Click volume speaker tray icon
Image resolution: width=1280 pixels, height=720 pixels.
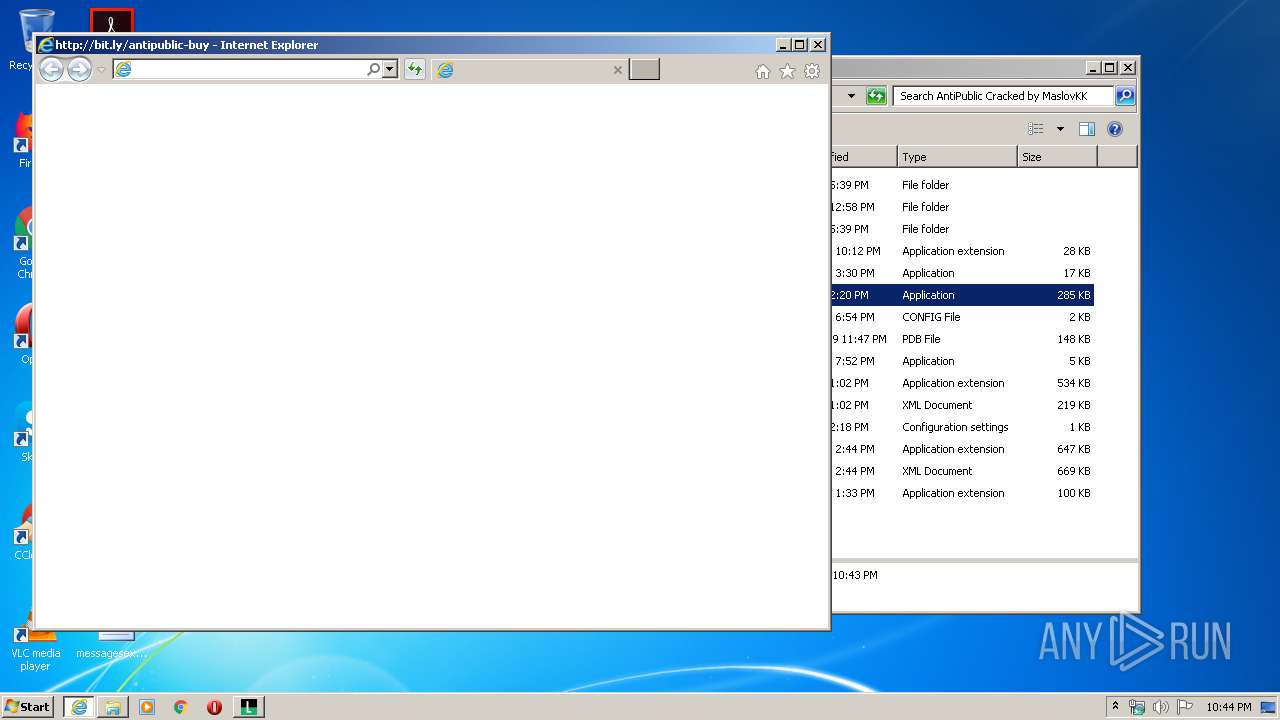coord(1161,707)
